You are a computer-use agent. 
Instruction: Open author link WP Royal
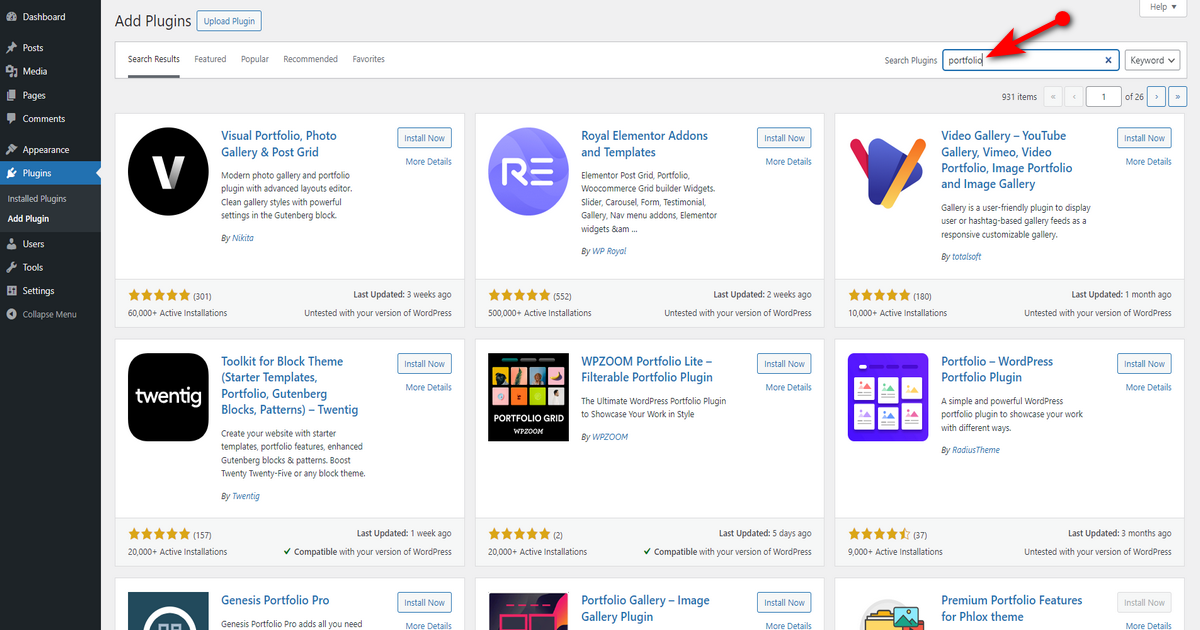coord(609,251)
